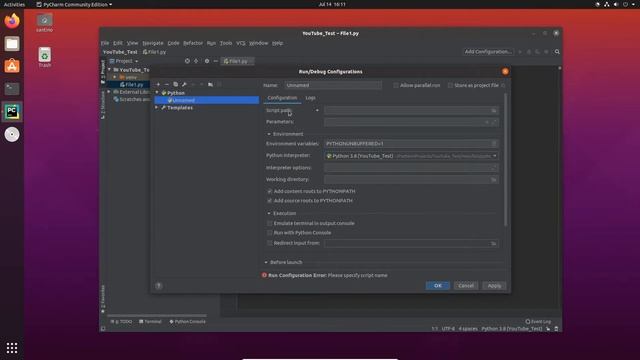The height and width of the screenshot is (360, 640).
Task: Open the Tools menu
Action: coord(226,43)
